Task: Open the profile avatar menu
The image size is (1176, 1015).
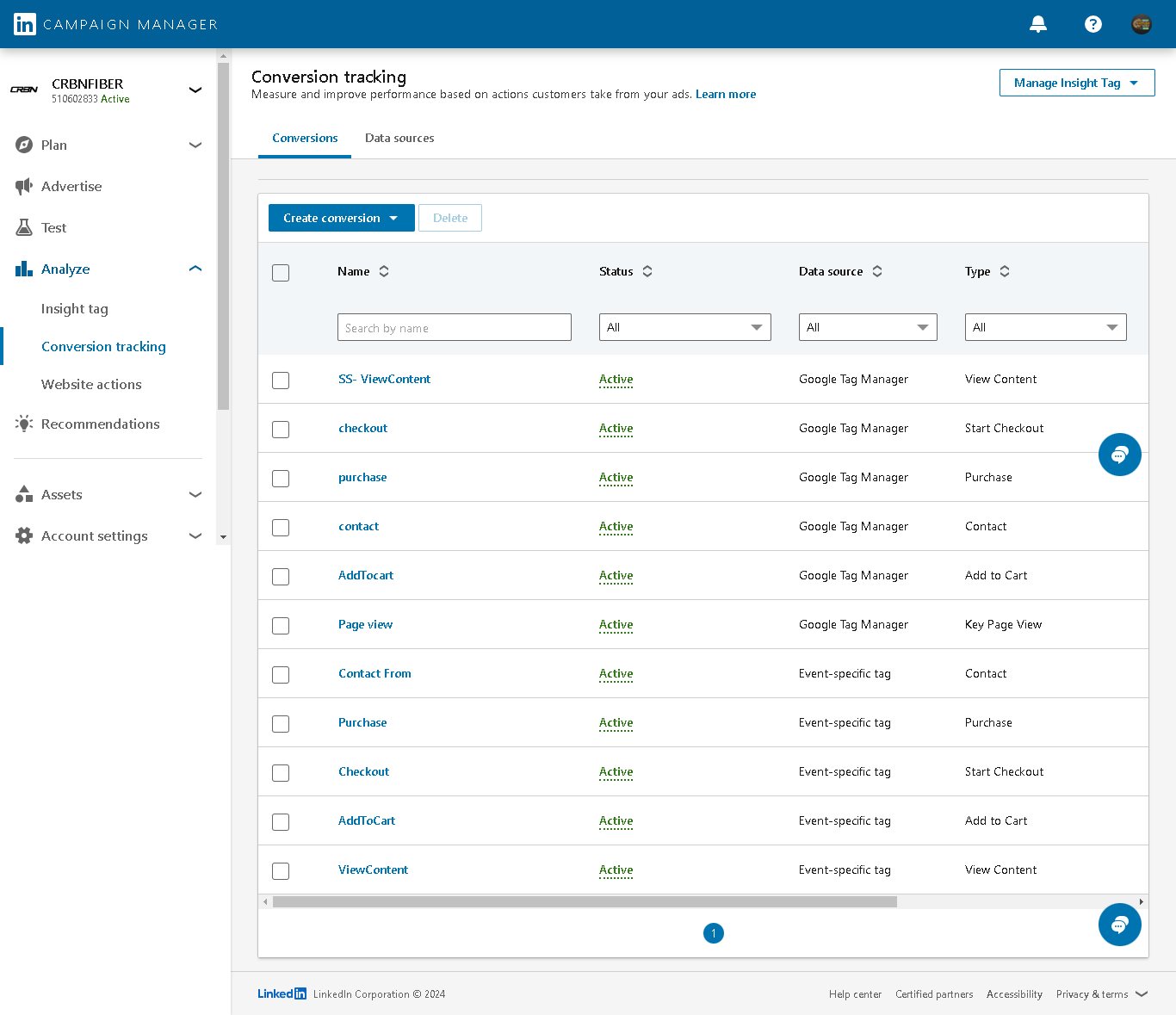Action: (1142, 24)
